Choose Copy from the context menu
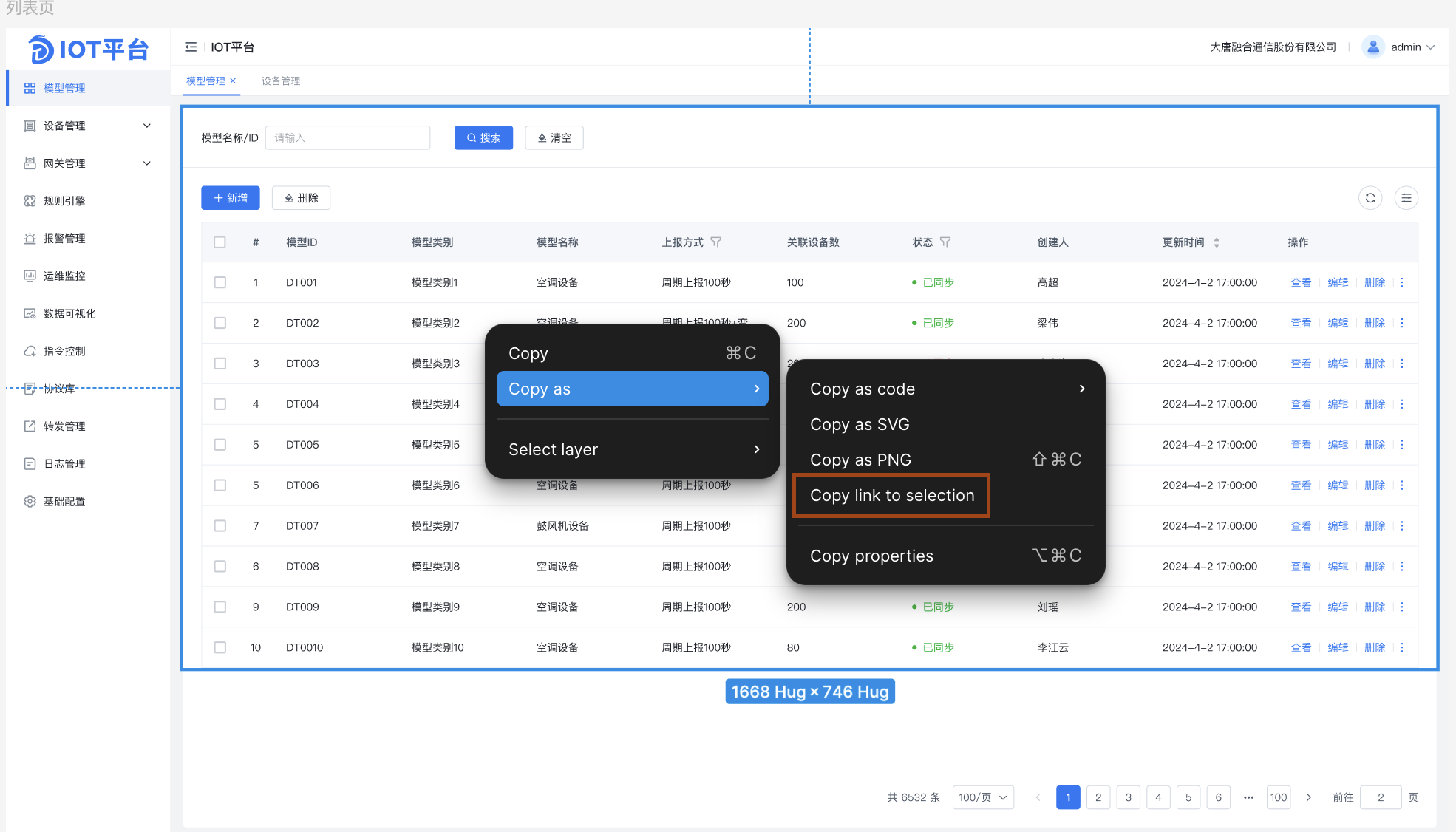Viewport: 1456px width, 832px height. 633,354
